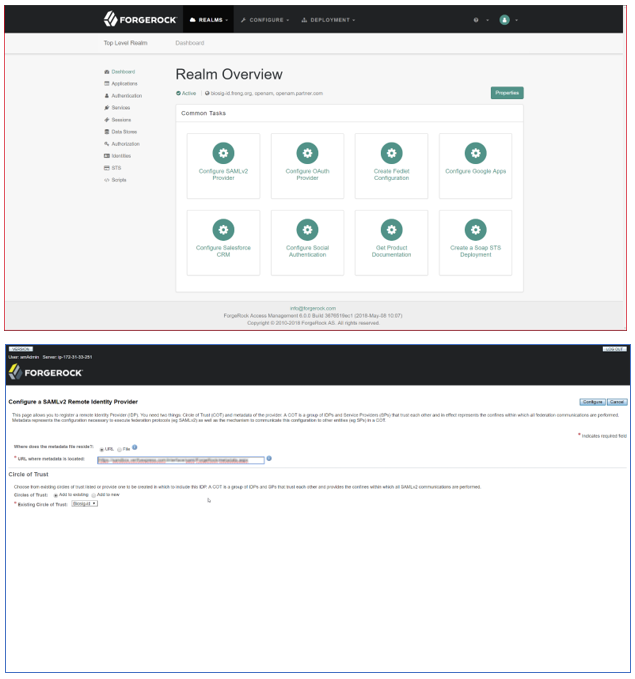Select Scripts in the sidebar
The height and width of the screenshot is (679, 635).
[x=115, y=180]
